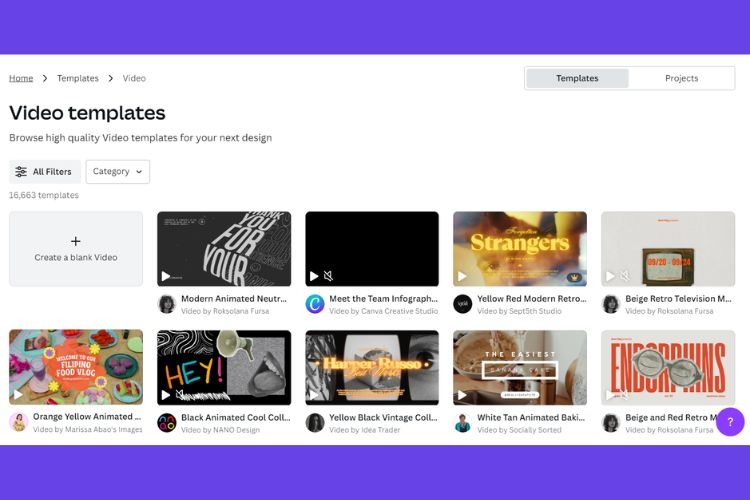Open Roksolana Fursa avatar under Beige Retro Television
Screen dimensions: 750x500
pyautogui.click(x=611, y=304)
